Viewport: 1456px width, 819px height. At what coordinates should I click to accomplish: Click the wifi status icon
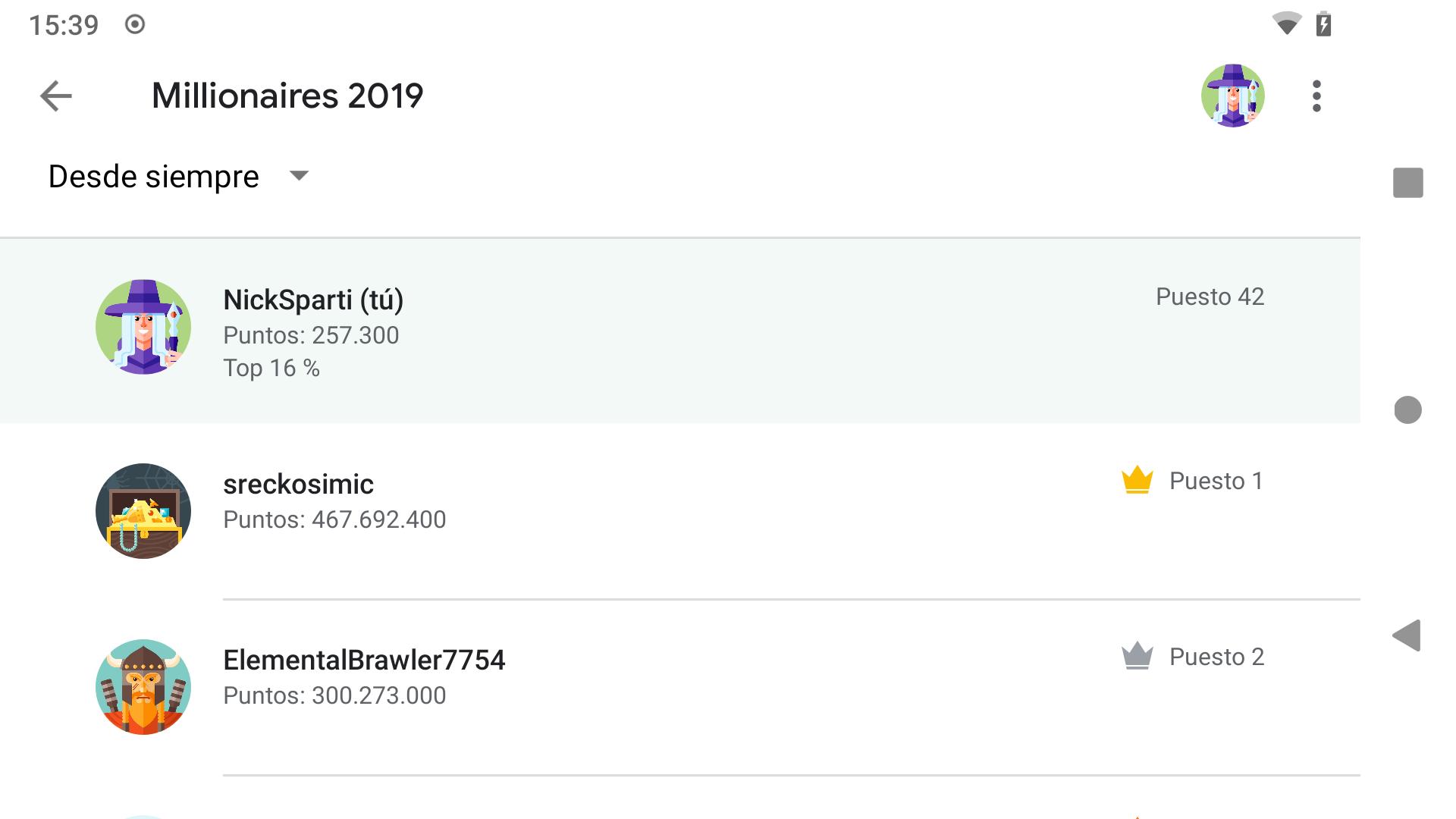(x=1286, y=24)
